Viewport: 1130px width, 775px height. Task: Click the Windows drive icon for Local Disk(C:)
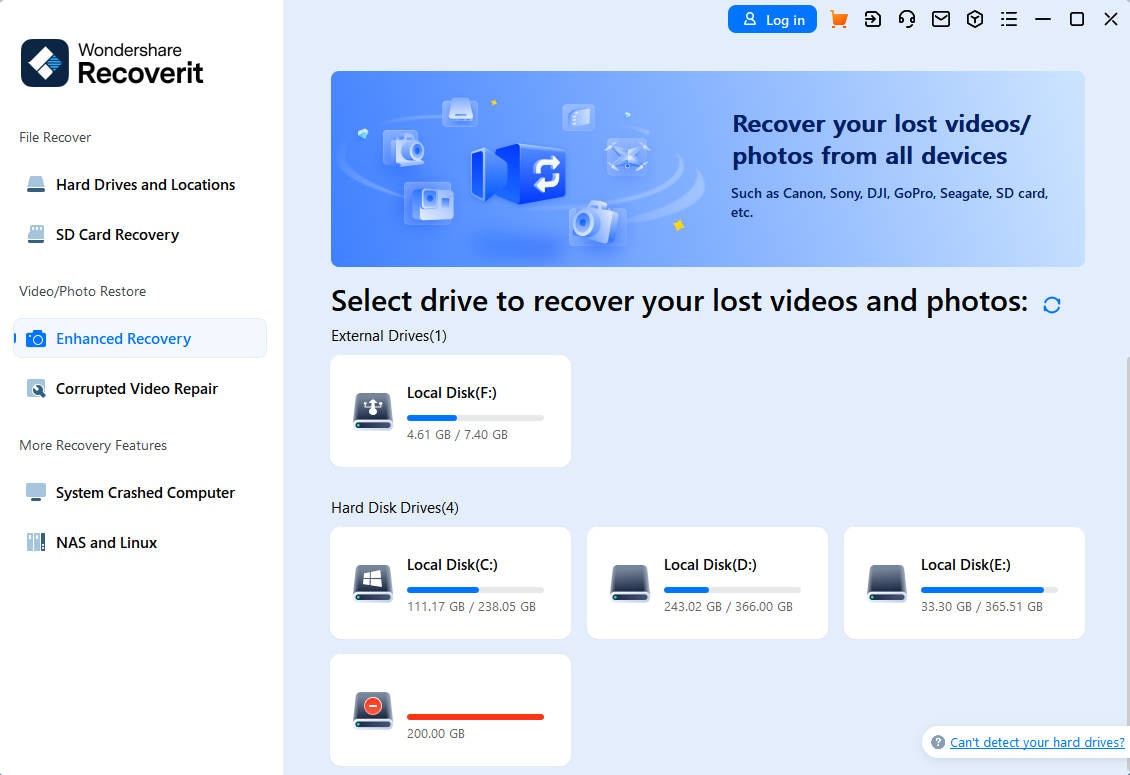373,583
